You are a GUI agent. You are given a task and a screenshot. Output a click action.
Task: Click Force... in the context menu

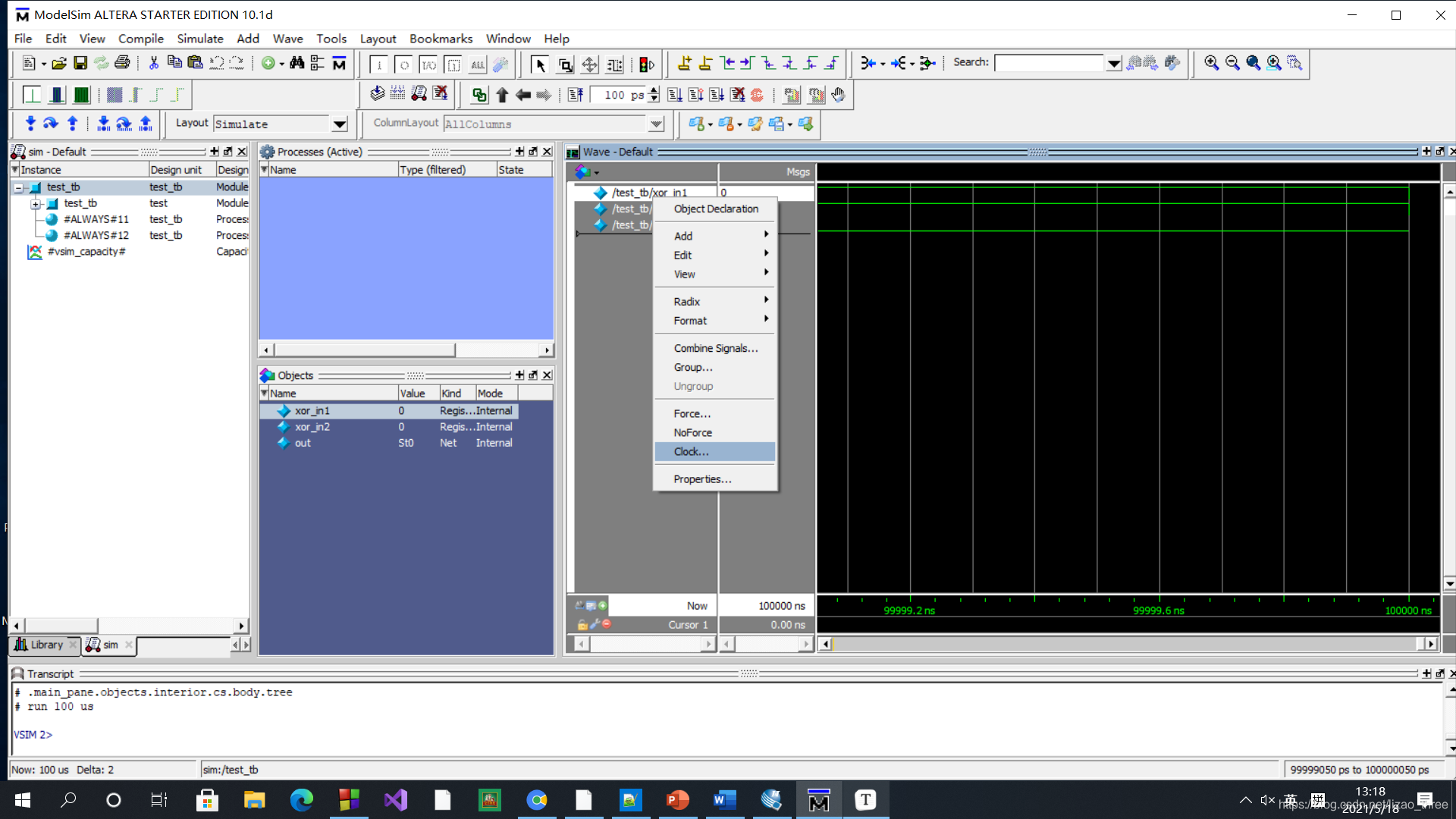(x=690, y=413)
